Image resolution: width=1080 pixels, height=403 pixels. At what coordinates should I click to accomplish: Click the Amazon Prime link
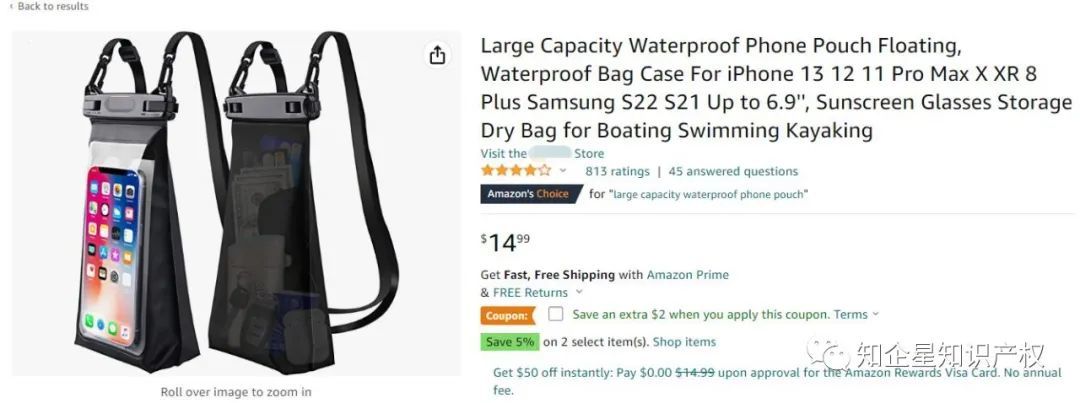tap(687, 275)
